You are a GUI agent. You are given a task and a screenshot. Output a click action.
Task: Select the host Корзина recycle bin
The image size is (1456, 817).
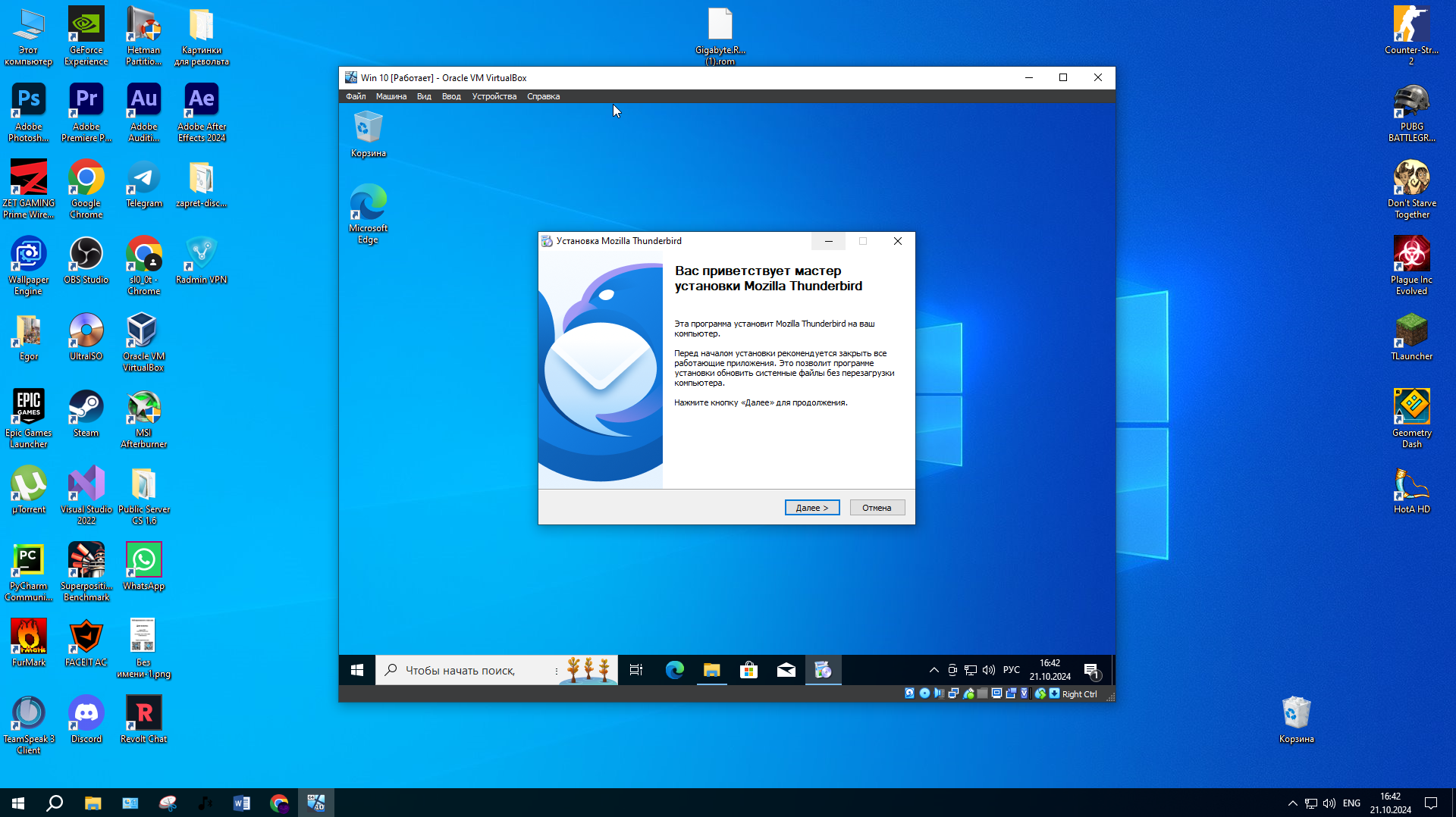pos(1297,719)
